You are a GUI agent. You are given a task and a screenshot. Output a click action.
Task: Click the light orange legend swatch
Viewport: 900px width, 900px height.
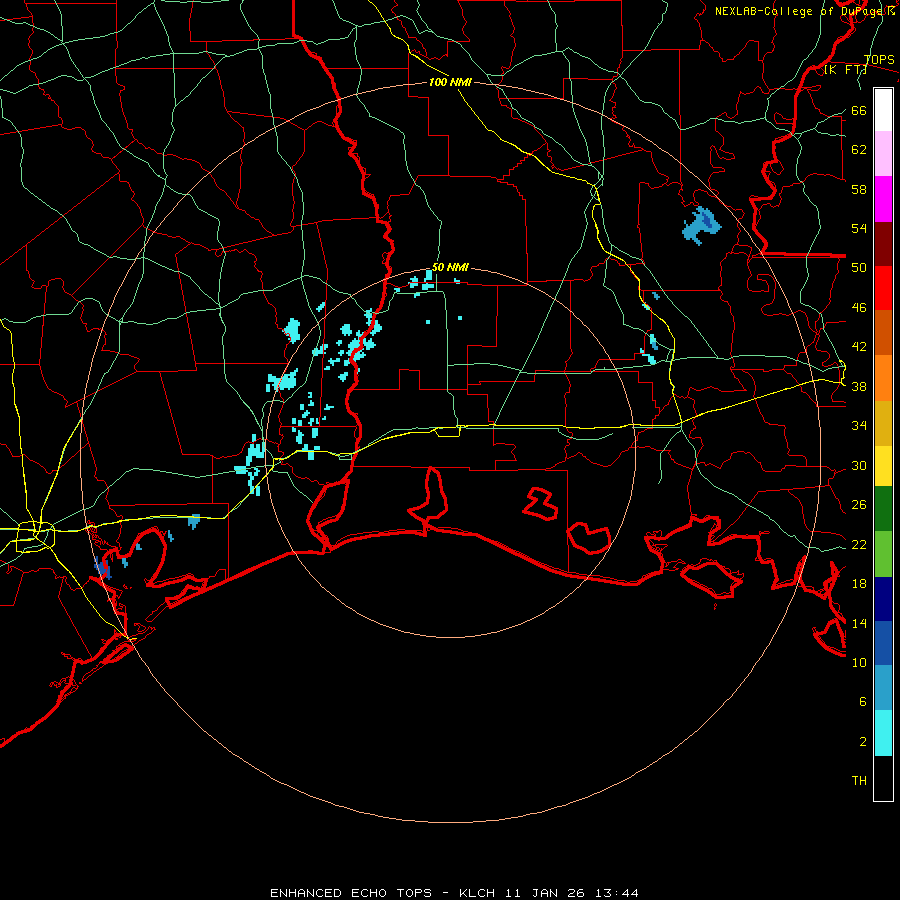pyautogui.click(x=883, y=378)
